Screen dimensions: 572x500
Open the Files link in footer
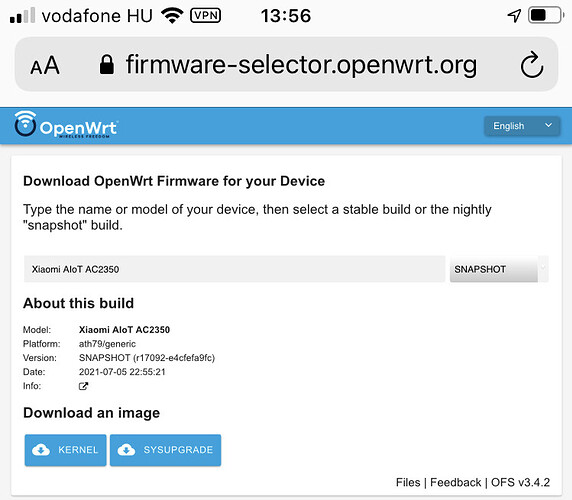tap(408, 482)
